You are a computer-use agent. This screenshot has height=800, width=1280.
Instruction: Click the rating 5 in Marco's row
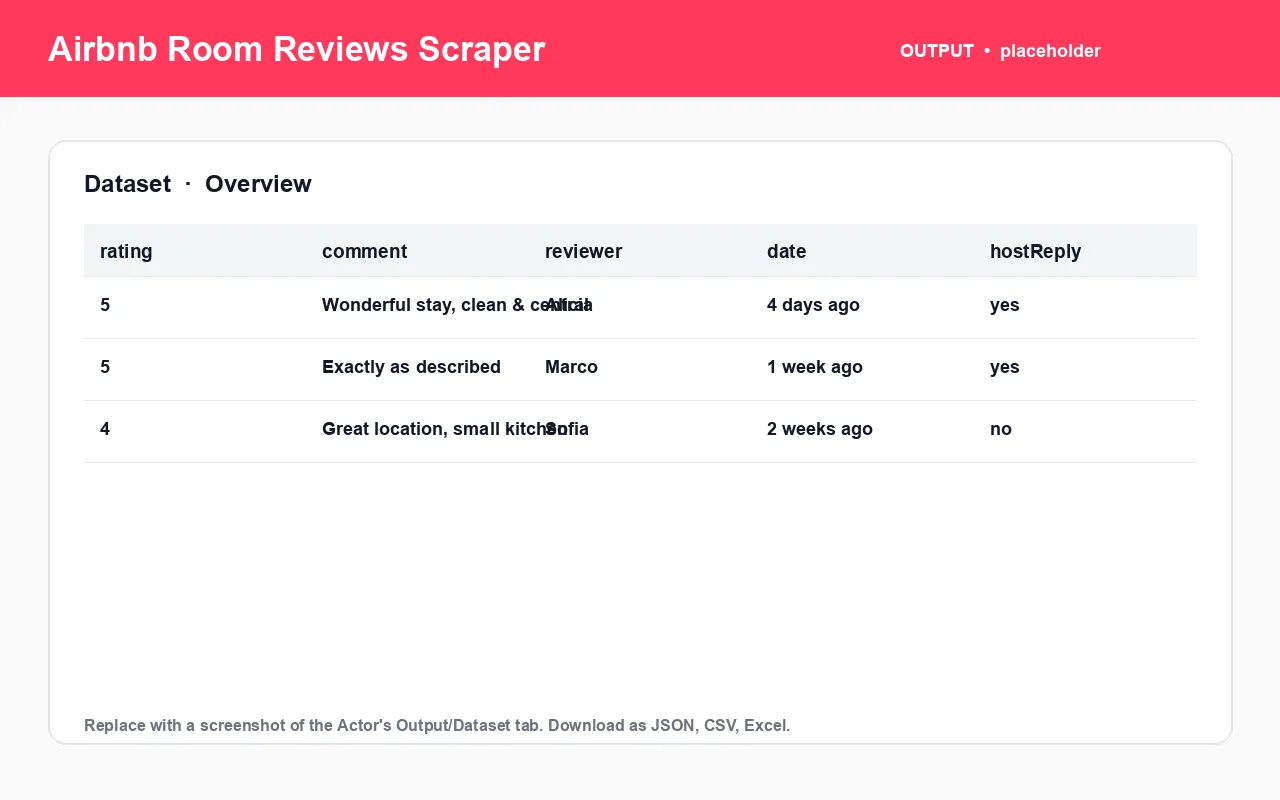105,367
